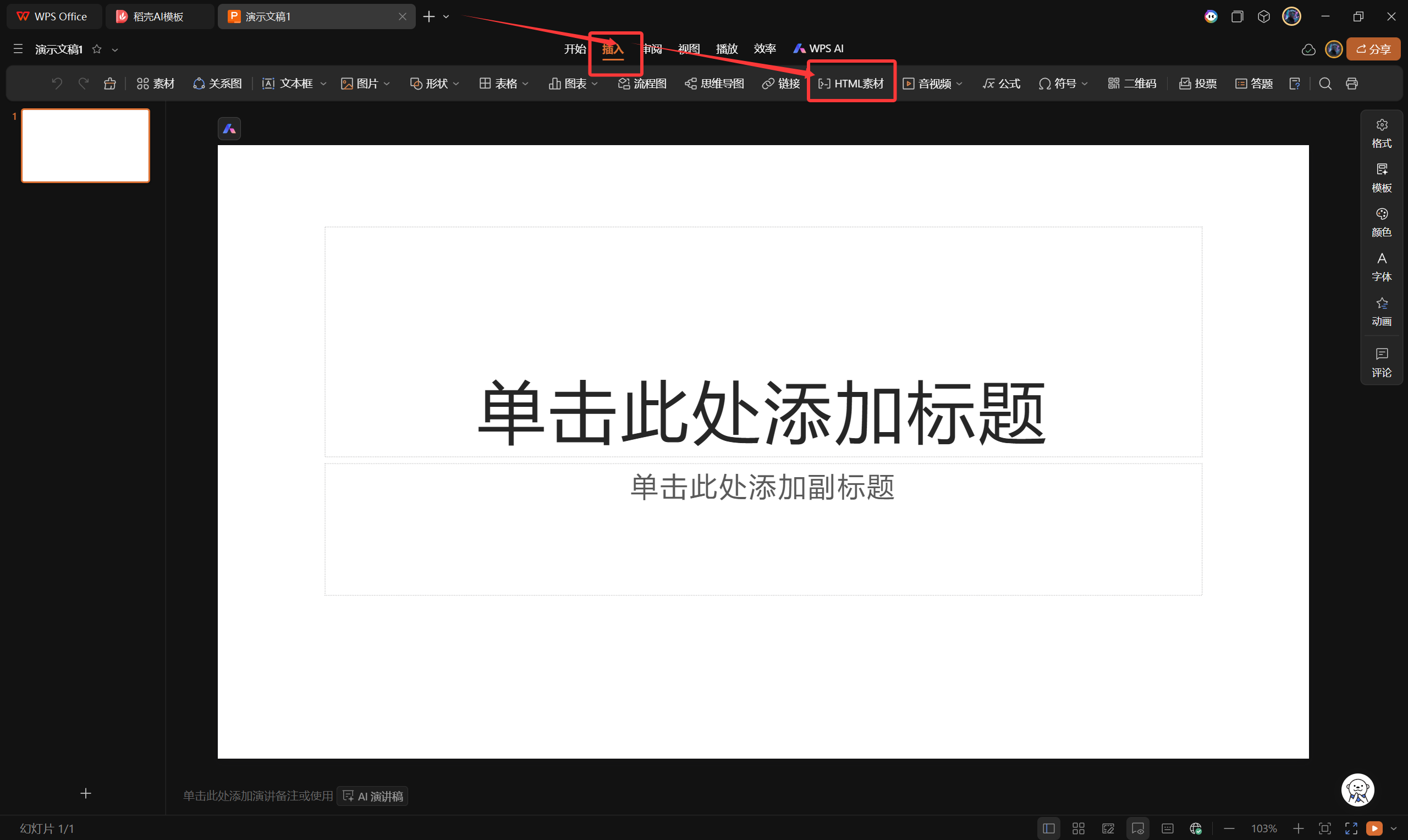This screenshot has width=1408, height=840.
Task: Open the Animation (动画) side panel
Action: (x=1382, y=311)
